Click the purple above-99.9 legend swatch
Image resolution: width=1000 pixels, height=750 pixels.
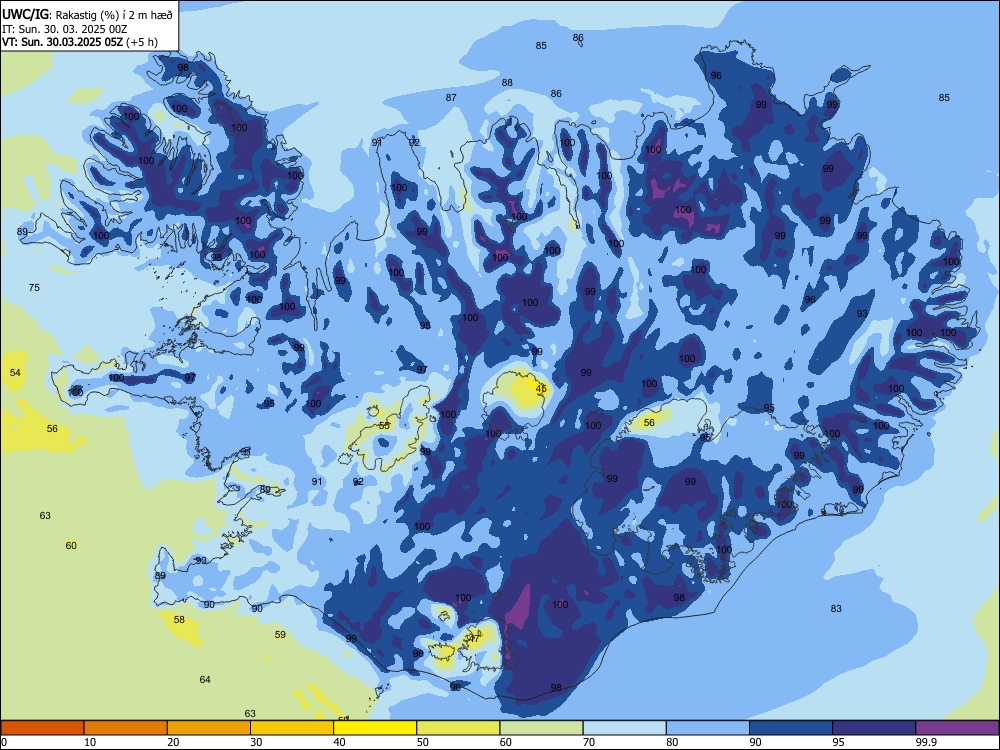pyautogui.click(x=957, y=728)
